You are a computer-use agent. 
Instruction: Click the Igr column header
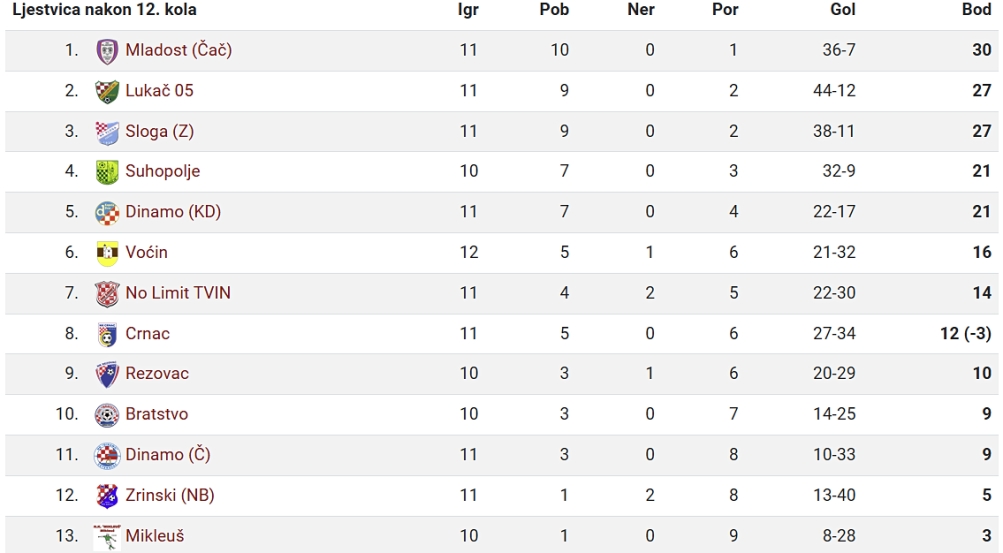click(x=468, y=10)
